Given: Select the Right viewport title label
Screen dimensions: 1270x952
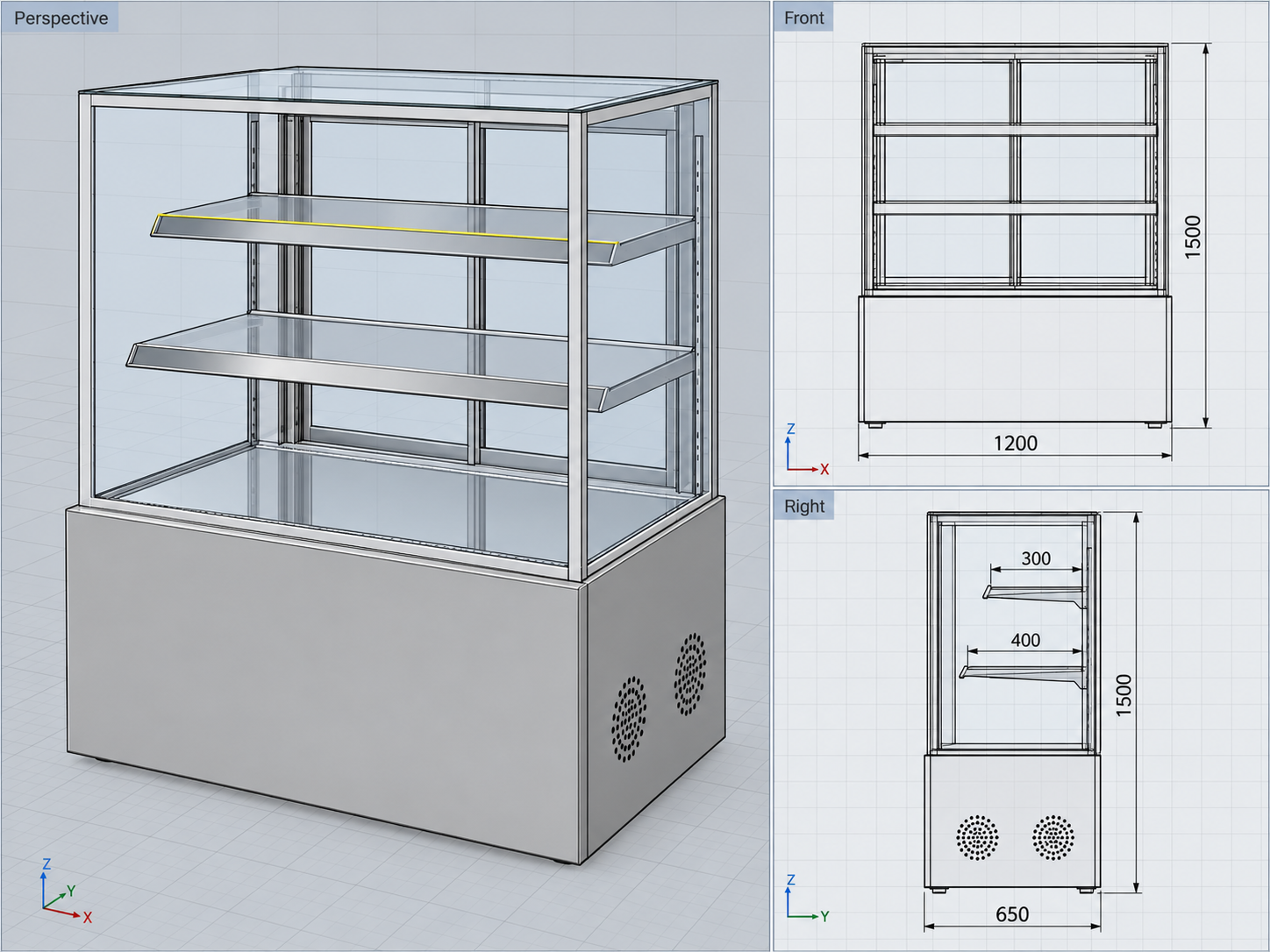Looking at the screenshot, I should 803,506.
